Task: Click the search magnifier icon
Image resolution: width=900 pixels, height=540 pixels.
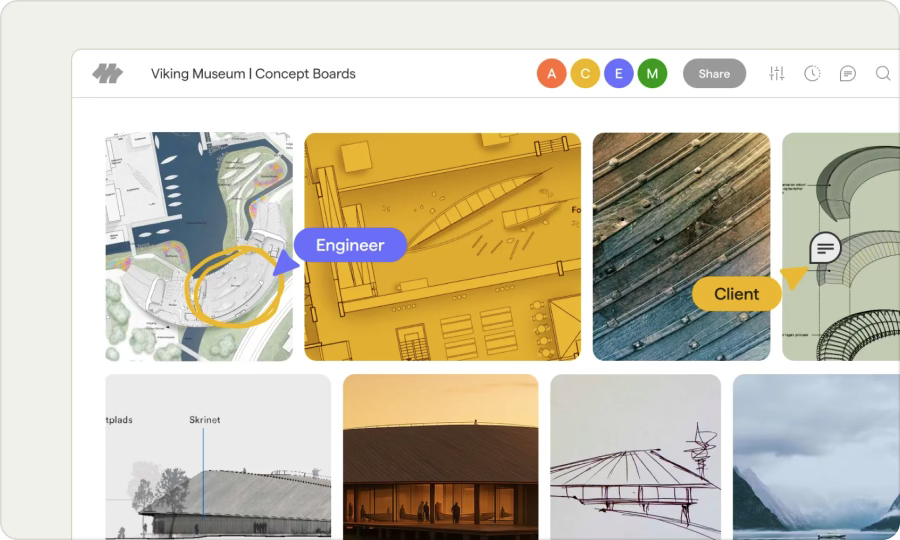Action: click(883, 73)
